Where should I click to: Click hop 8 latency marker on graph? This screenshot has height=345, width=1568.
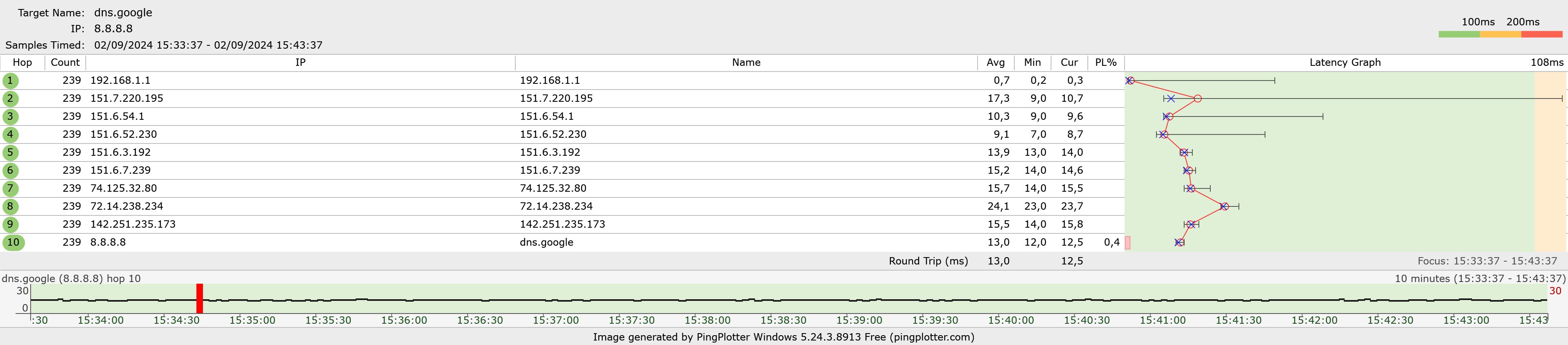(x=1224, y=207)
